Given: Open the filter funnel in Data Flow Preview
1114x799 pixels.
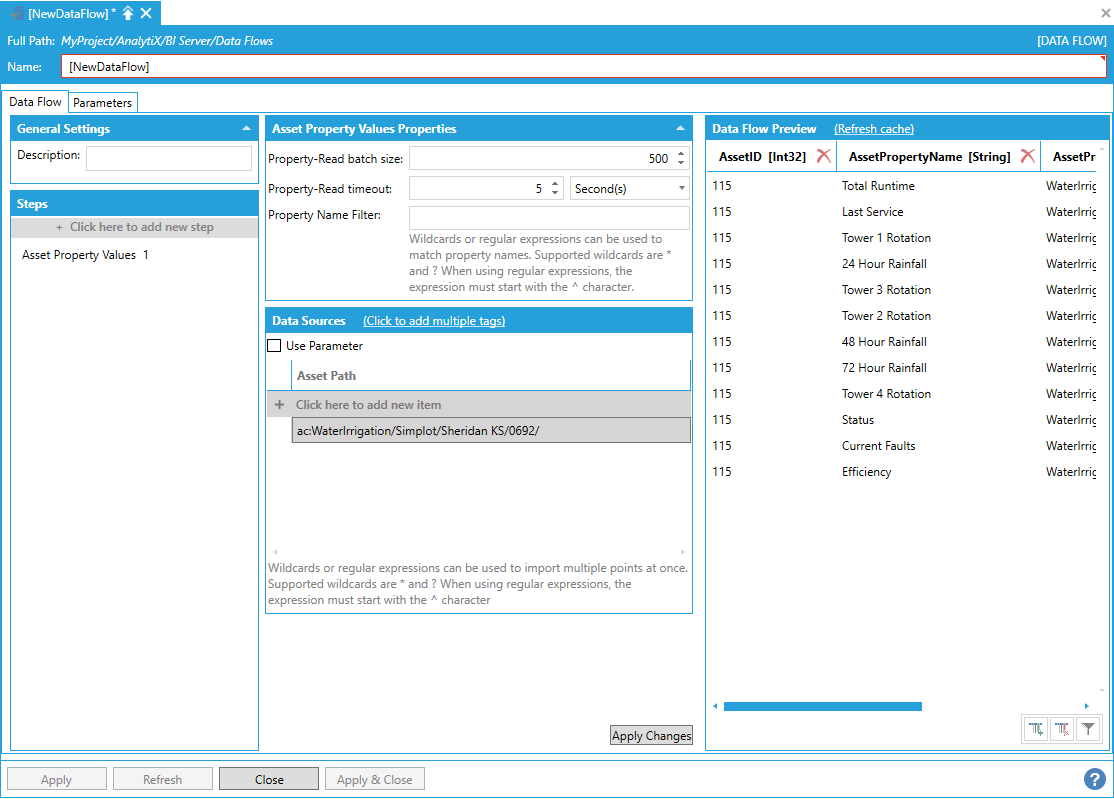Looking at the screenshot, I should (x=1088, y=730).
